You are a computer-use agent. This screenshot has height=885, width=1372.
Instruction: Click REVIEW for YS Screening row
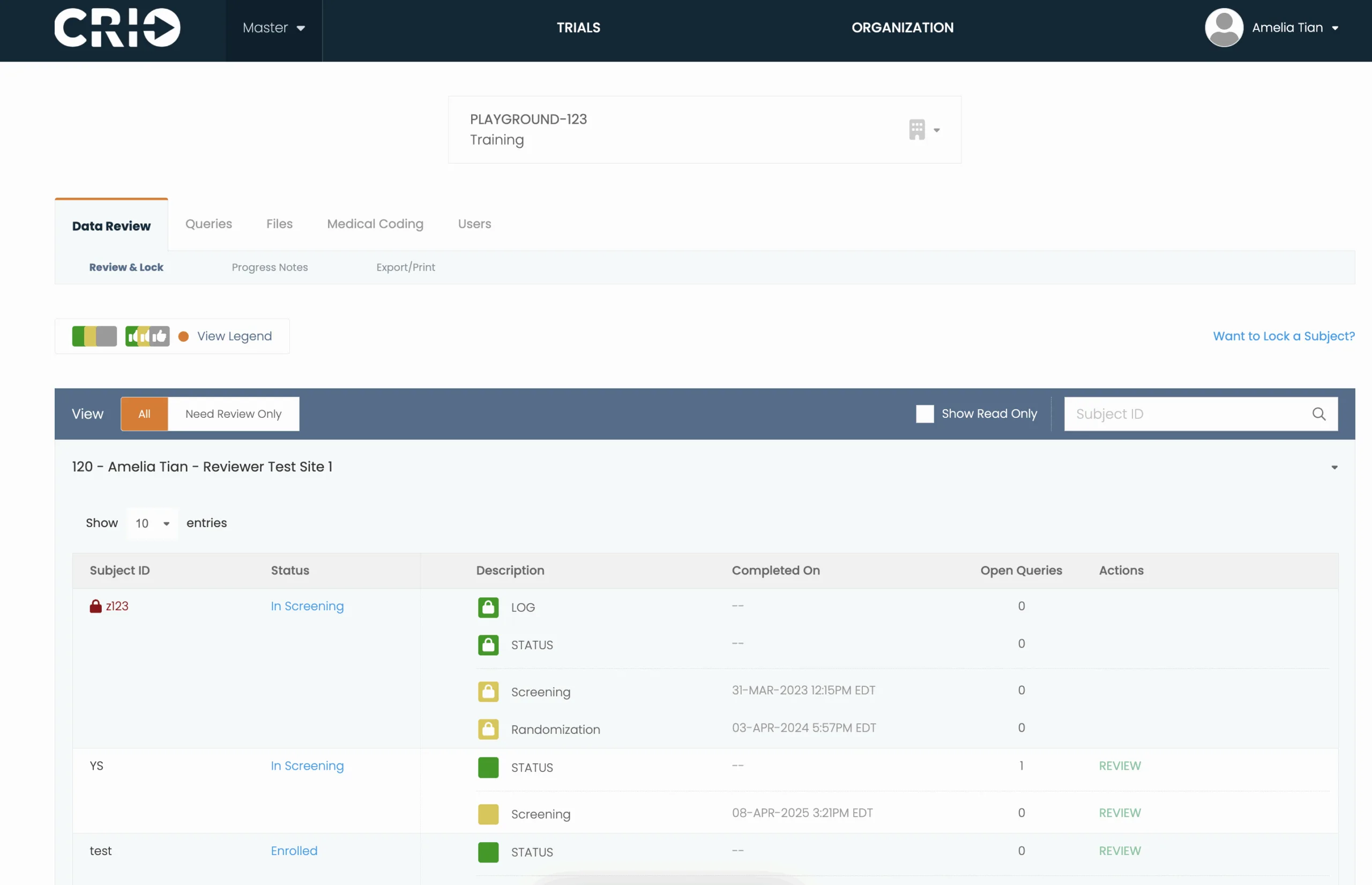point(1120,813)
